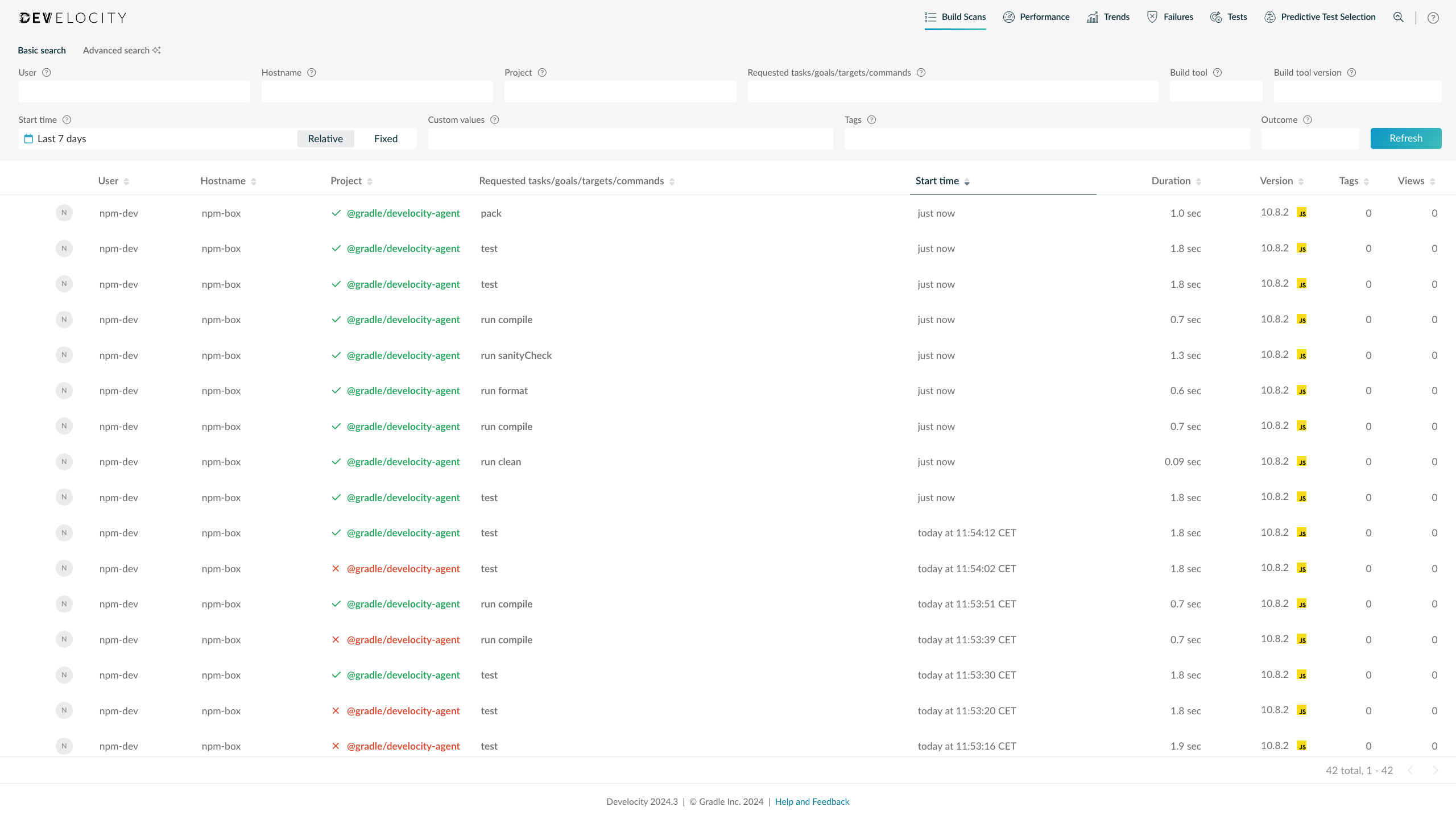Sort table by User column

pyautogui.click(x=114, y=181)
